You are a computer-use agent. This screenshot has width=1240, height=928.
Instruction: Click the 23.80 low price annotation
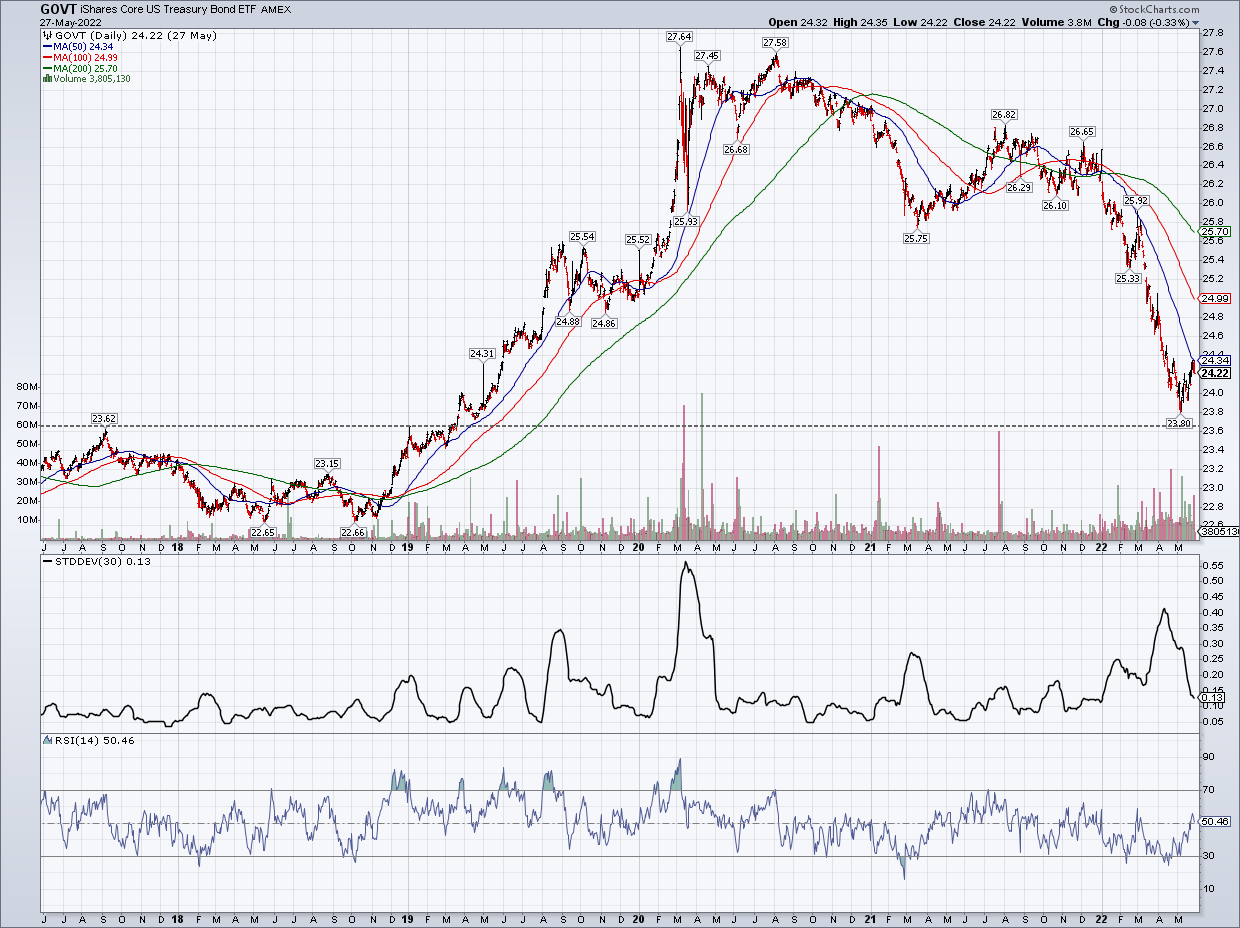click(x=1180, y=423)
